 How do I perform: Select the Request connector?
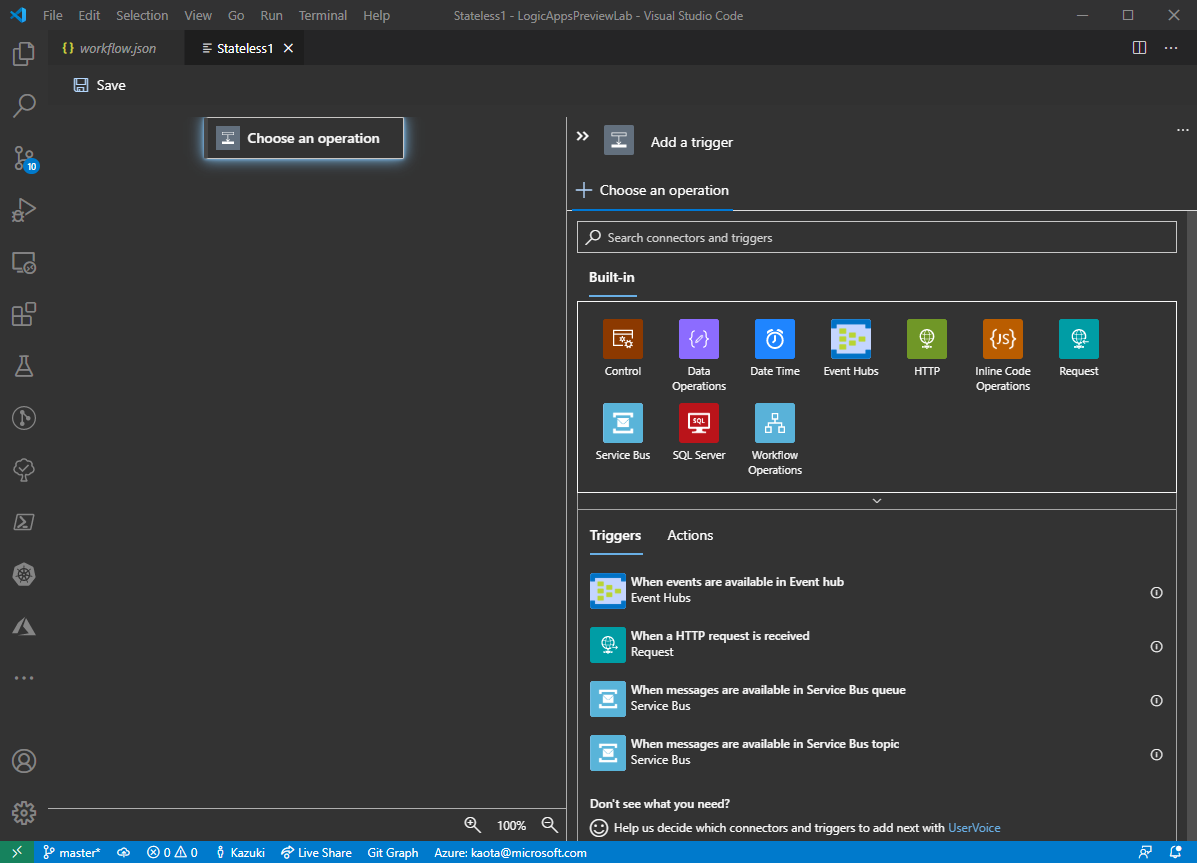(x=1079, y=349)
